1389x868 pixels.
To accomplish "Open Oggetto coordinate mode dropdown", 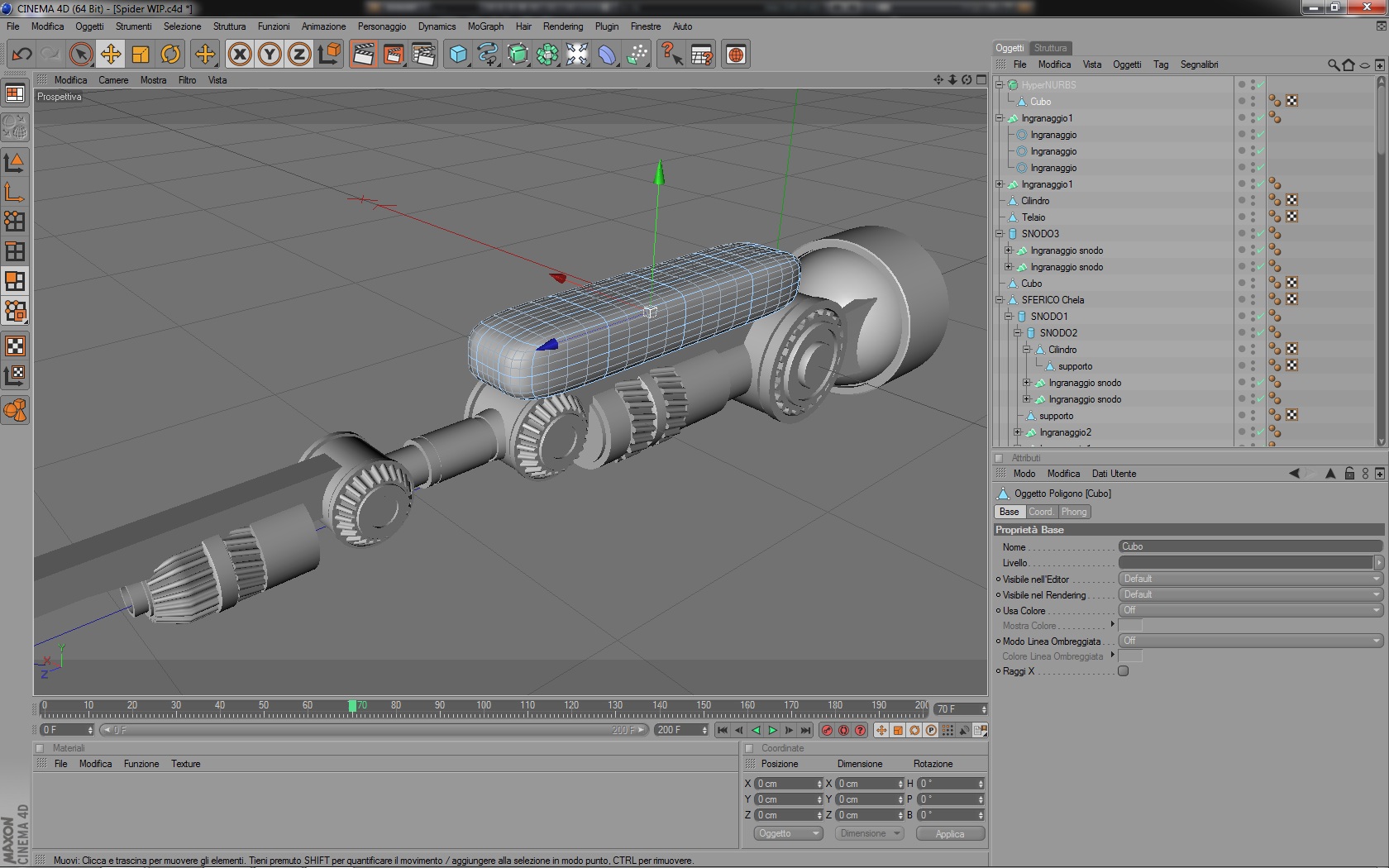I will [x=788, y=833].
